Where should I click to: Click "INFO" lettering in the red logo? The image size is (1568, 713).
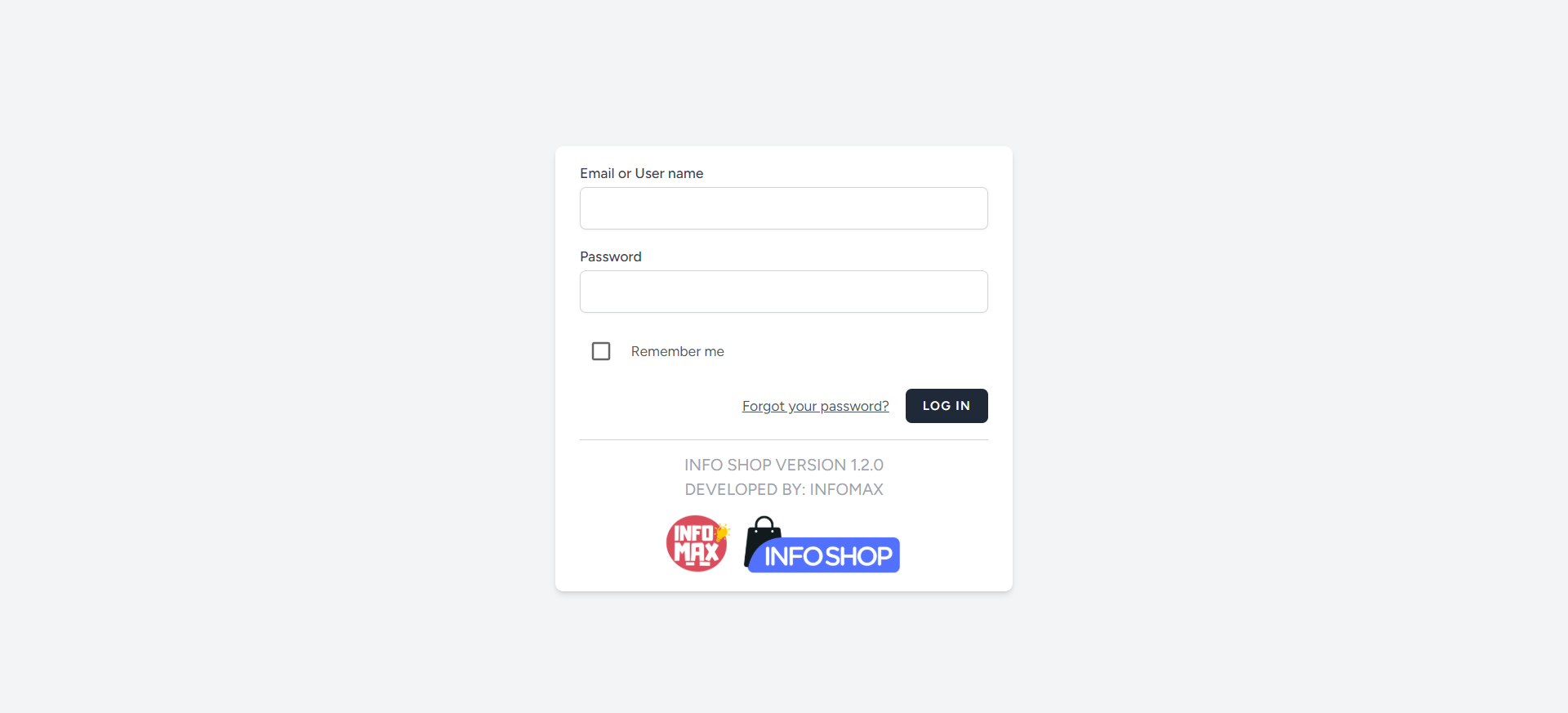click(693, 534)
